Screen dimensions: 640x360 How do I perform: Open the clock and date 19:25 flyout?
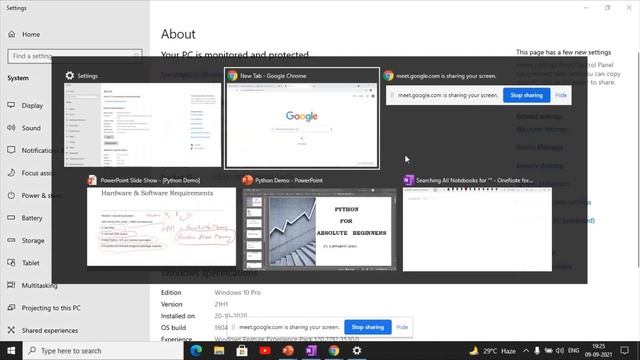[598, 351]
